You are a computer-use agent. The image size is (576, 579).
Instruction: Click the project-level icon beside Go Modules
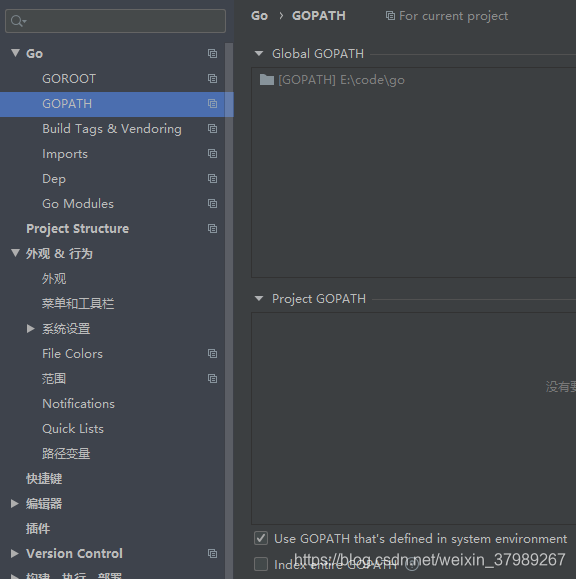click(212, 204)
